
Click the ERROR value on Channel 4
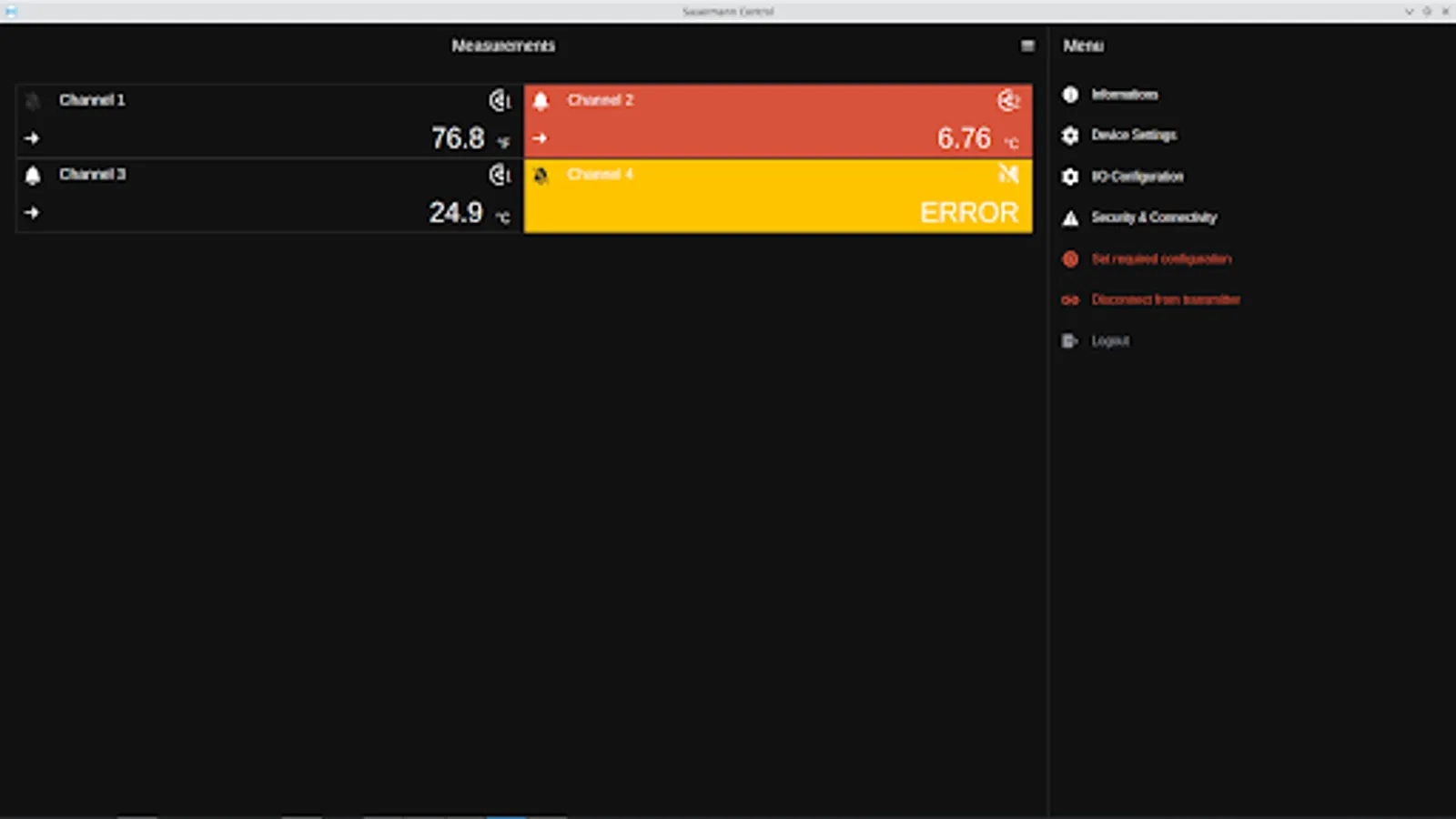click(969, 213)
